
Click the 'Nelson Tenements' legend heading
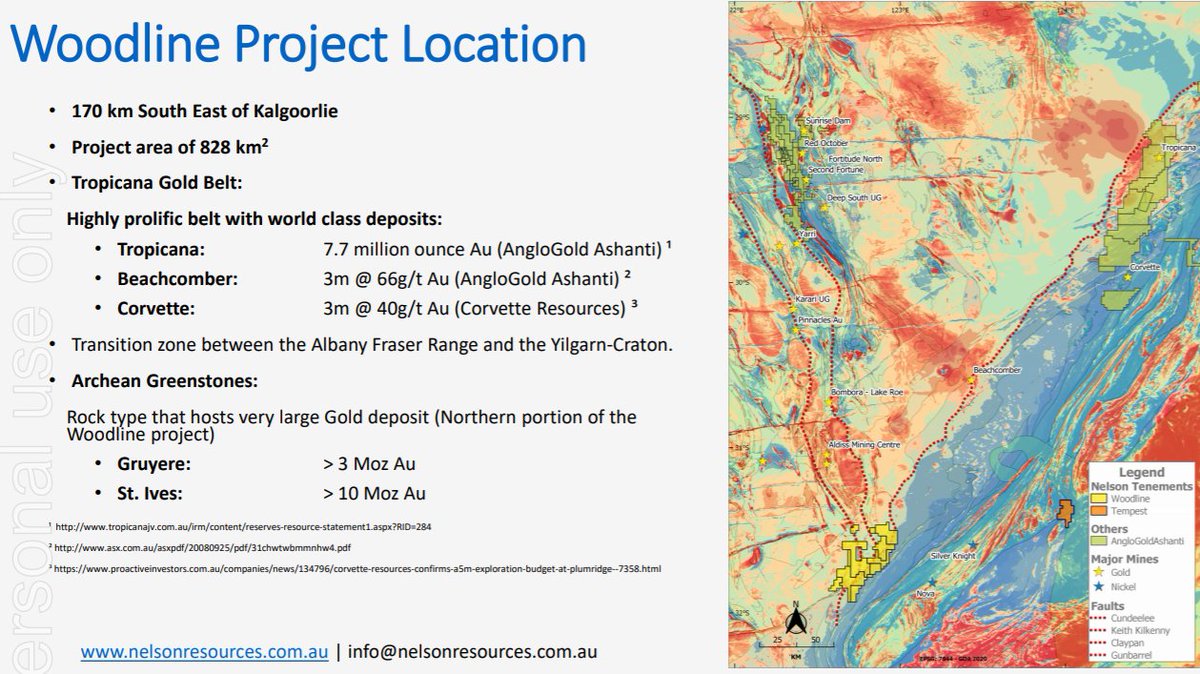coord(1140,486)
